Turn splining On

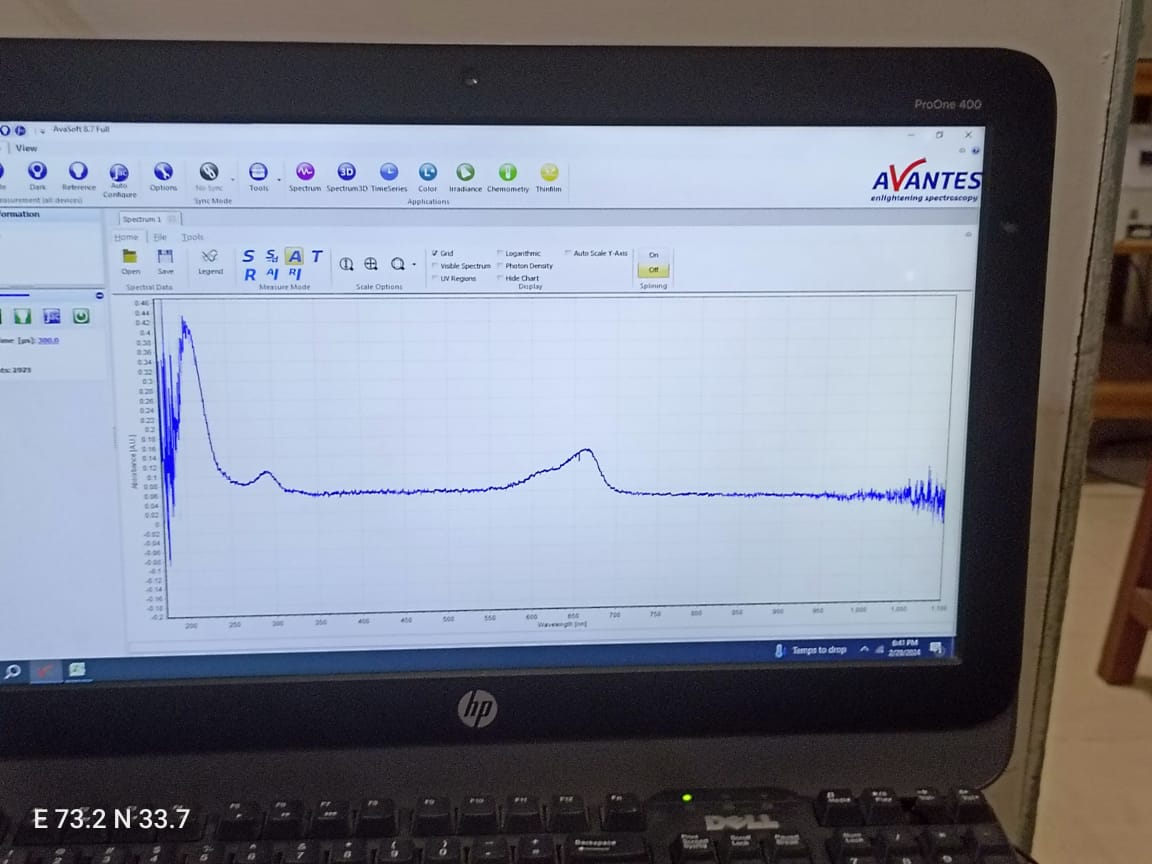point(654,255)
